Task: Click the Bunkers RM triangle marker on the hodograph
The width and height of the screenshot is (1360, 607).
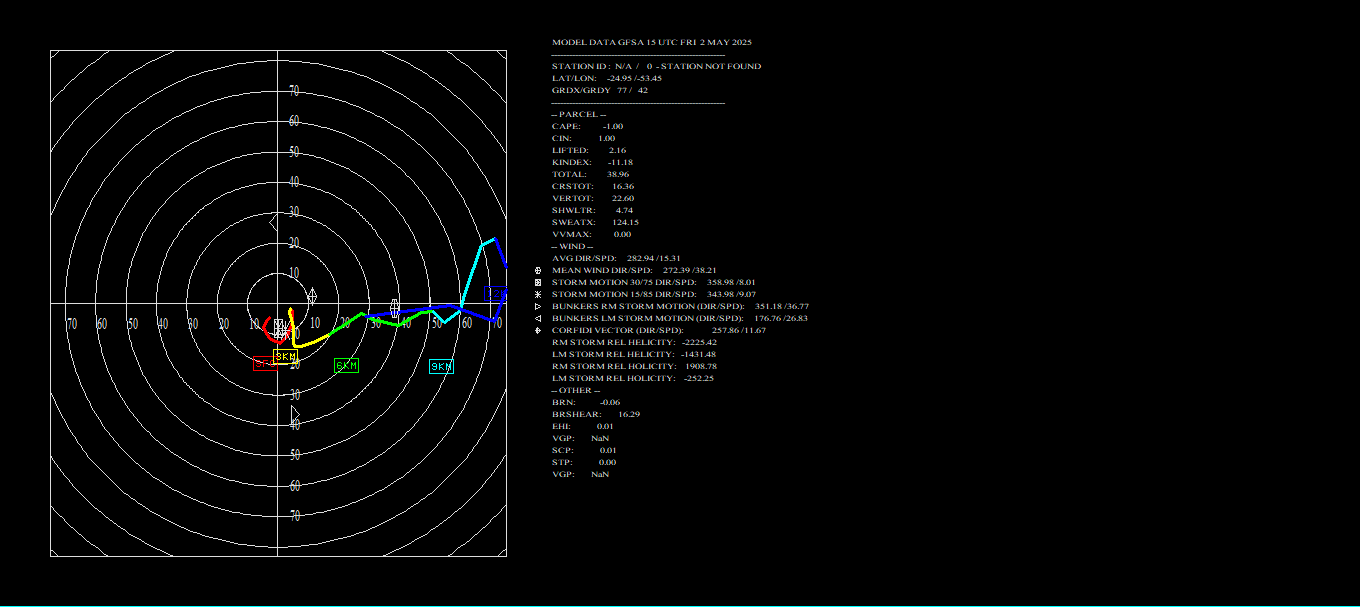Action: 295,414
